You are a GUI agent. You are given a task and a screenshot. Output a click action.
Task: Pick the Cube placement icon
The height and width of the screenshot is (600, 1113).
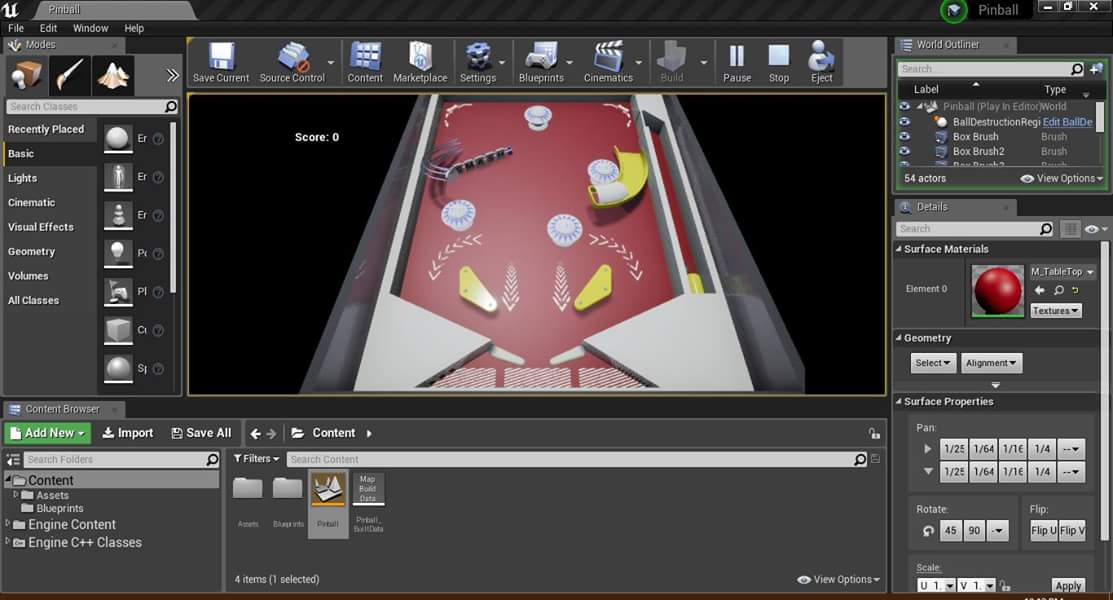click(118, 329)
